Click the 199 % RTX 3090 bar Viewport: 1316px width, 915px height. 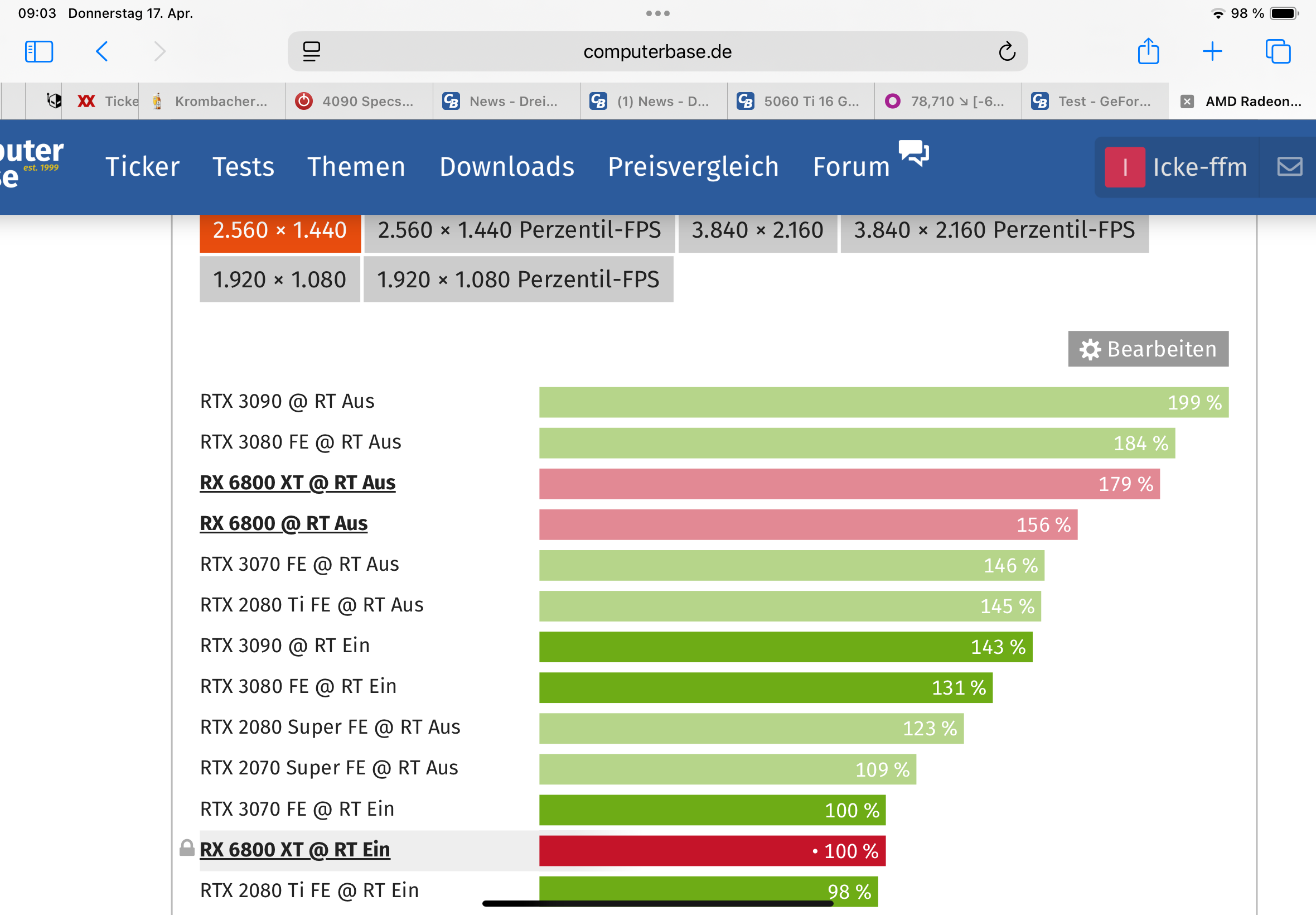pos(883,402)
